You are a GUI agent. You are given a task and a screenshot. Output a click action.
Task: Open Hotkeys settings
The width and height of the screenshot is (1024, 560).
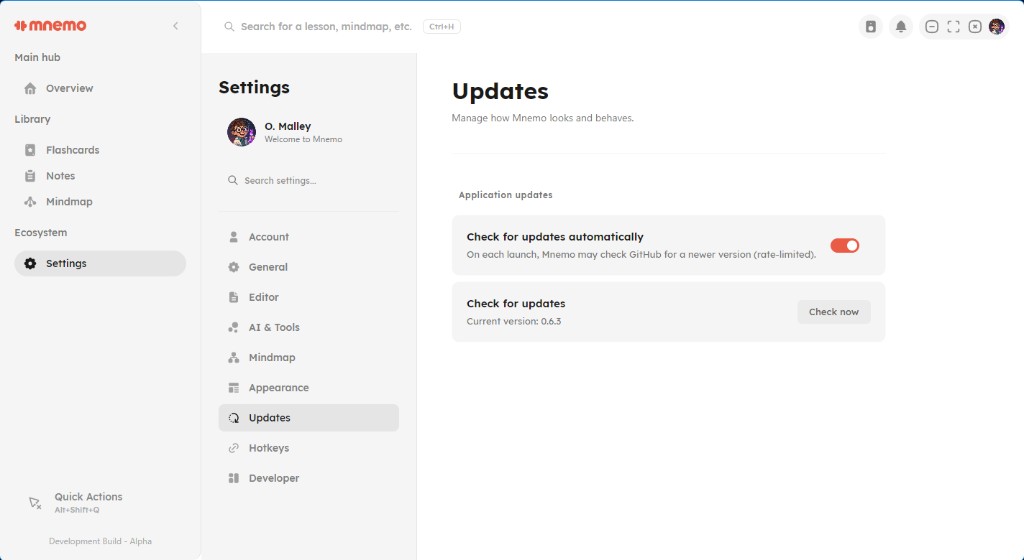[309, 448]
